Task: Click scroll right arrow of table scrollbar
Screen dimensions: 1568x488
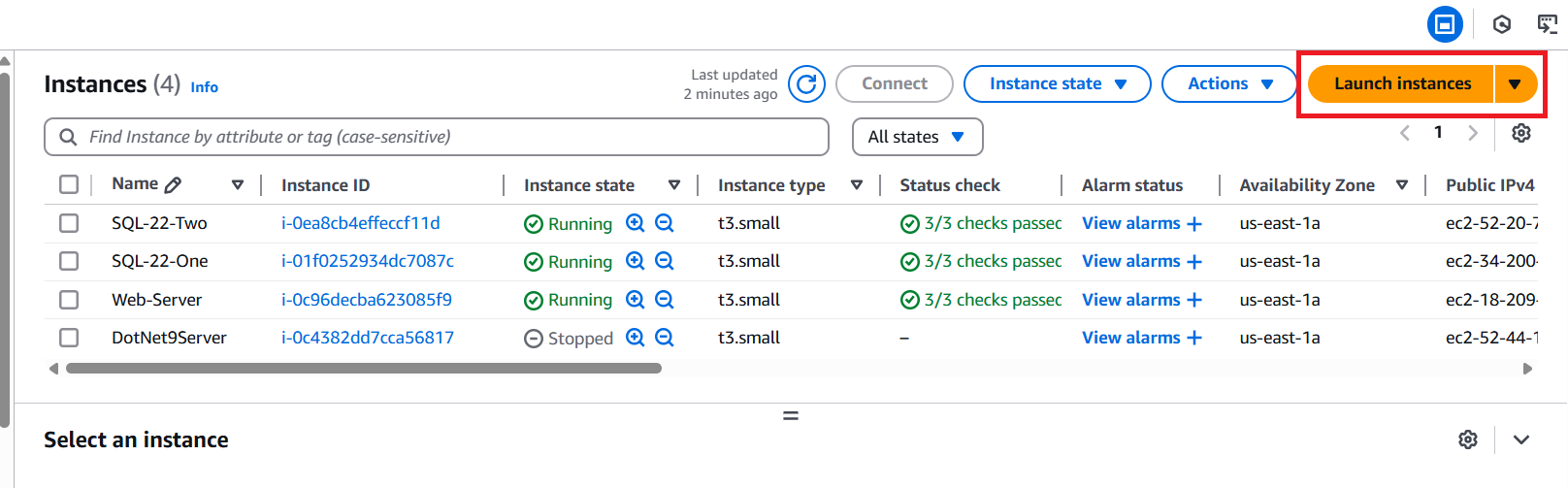Action: point(1528,369)
